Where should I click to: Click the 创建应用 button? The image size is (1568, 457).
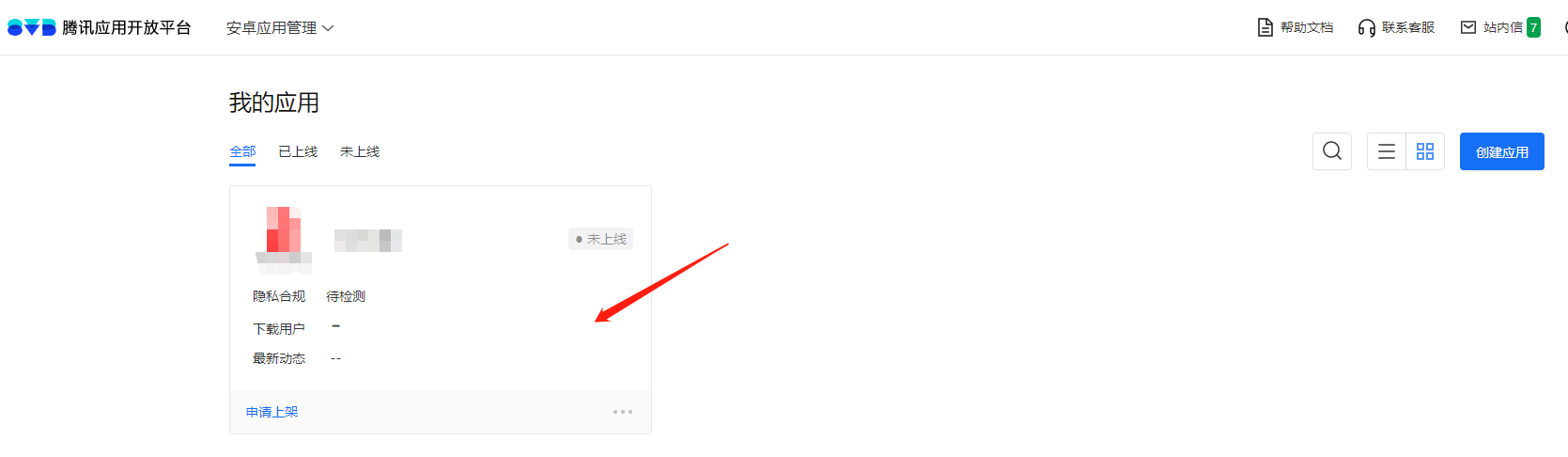pyautogui.click(x=1502, y=151)
